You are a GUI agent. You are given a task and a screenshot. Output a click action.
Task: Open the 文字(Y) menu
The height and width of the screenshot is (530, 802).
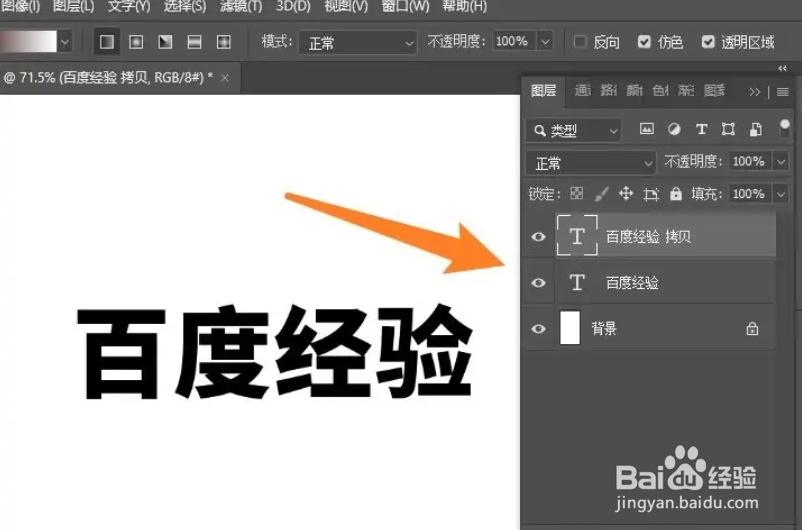click(x=129, y=6)
